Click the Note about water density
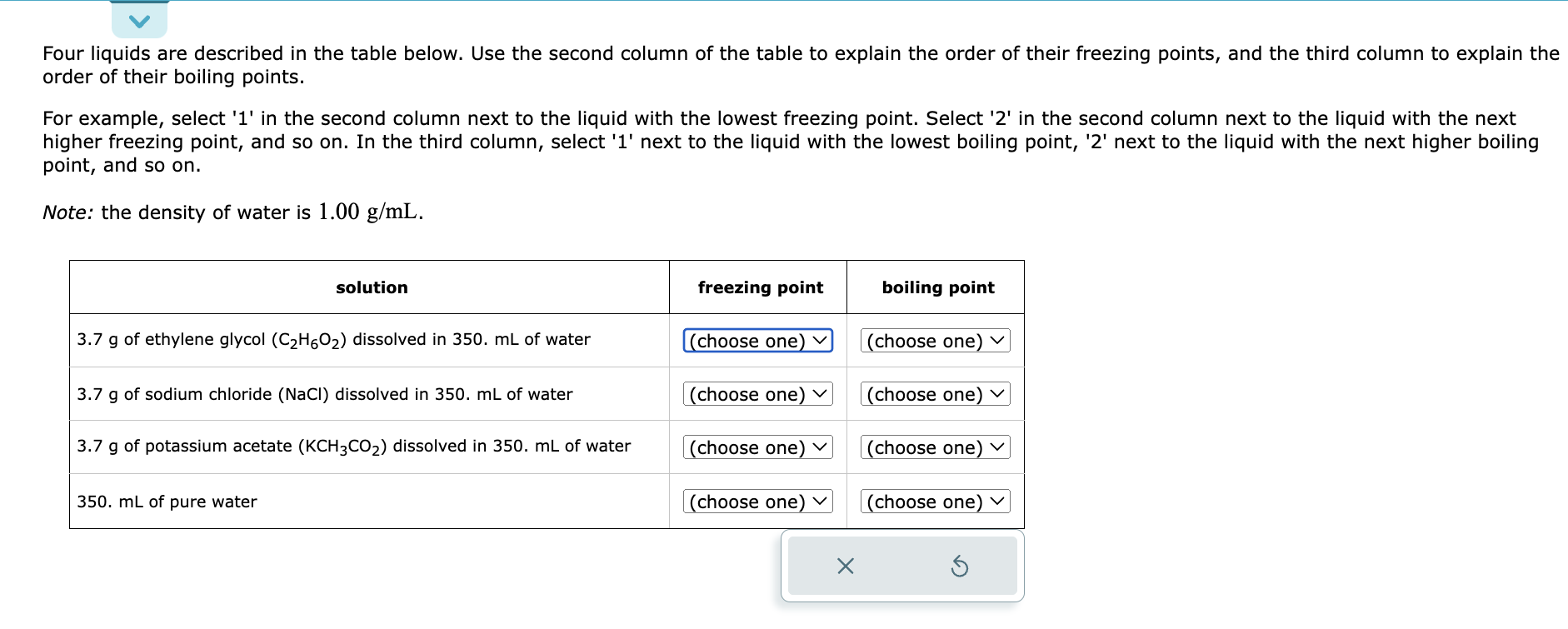Image resolution: width=1568 pixels, height=629 pixels. coord(232,212)
